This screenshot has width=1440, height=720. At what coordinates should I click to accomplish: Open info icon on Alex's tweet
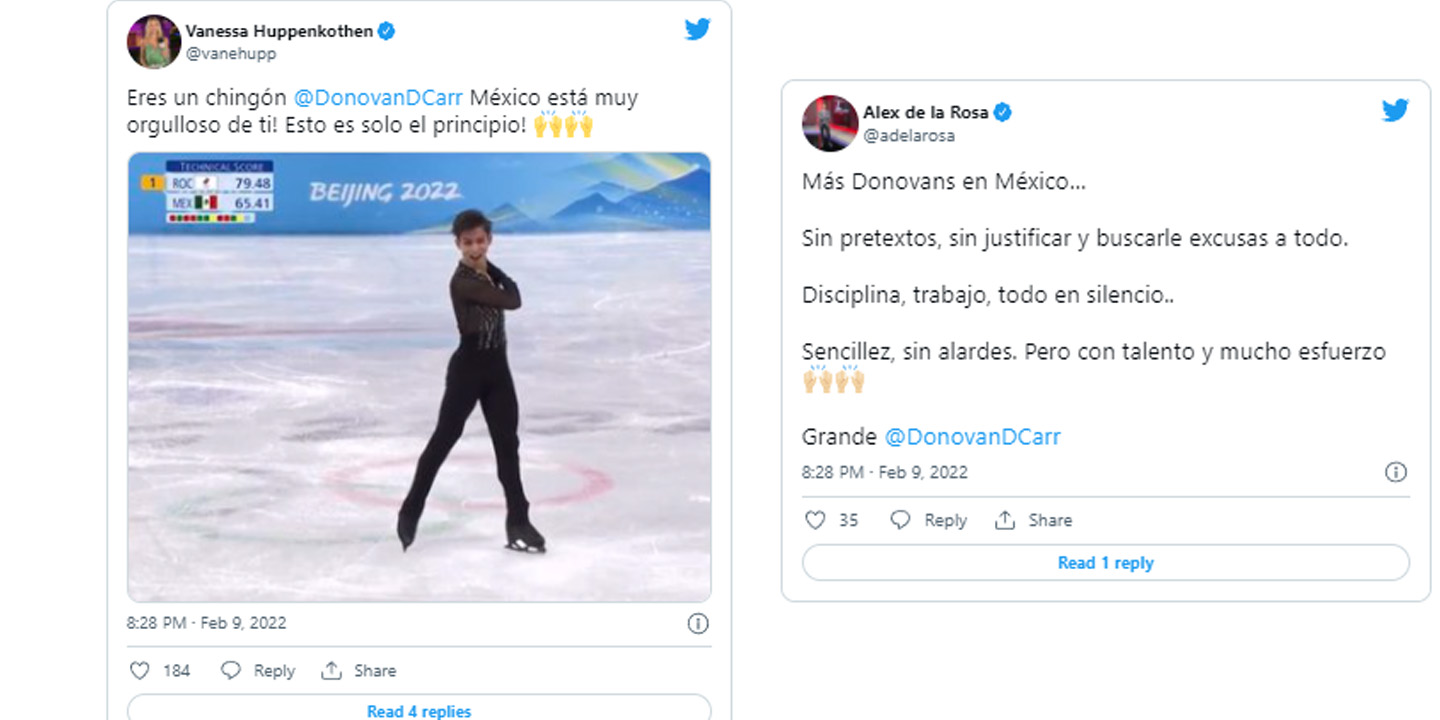(1396, 472)
